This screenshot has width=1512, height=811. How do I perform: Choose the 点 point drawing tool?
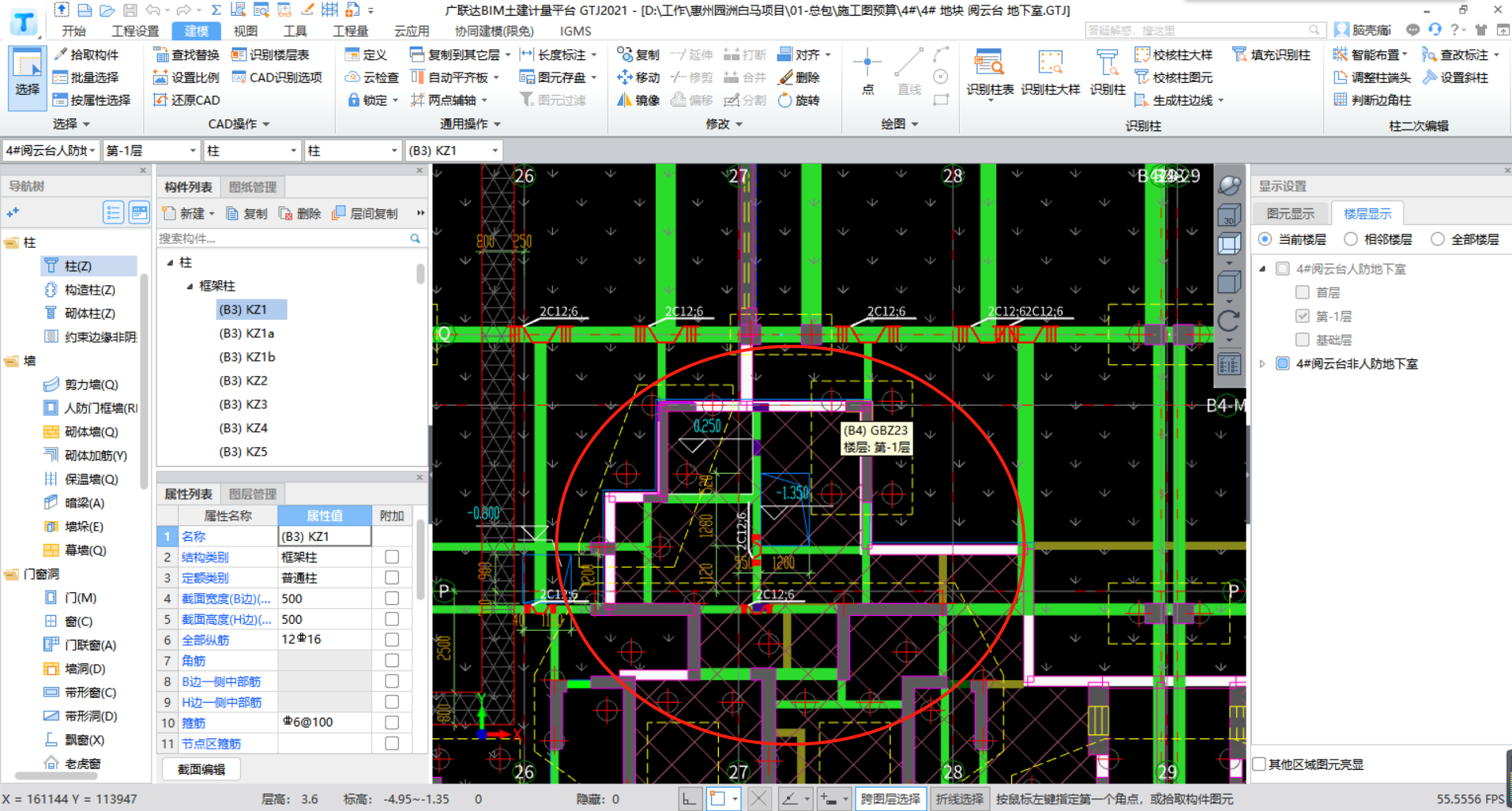[867, 71]
